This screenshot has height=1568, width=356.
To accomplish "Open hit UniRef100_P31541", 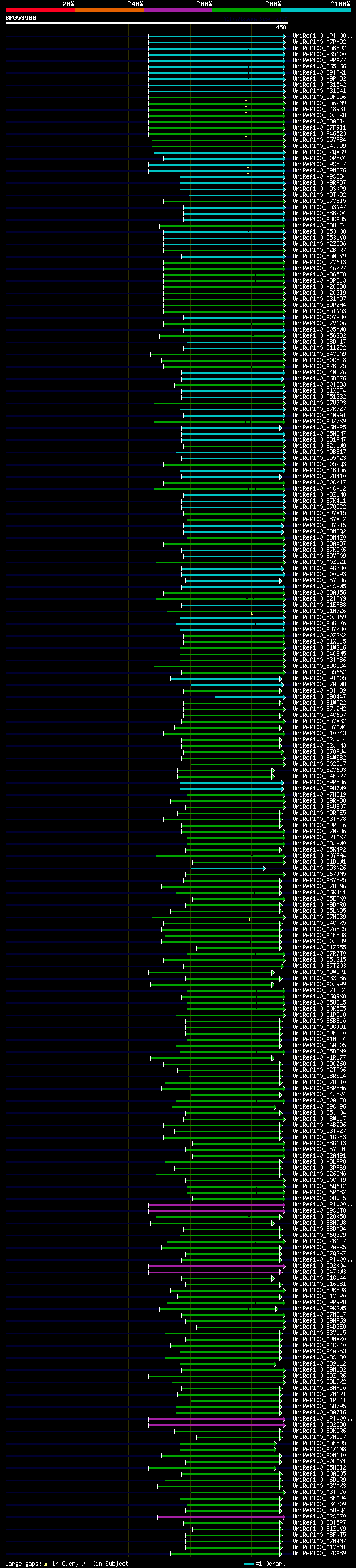I will [319, 91].
